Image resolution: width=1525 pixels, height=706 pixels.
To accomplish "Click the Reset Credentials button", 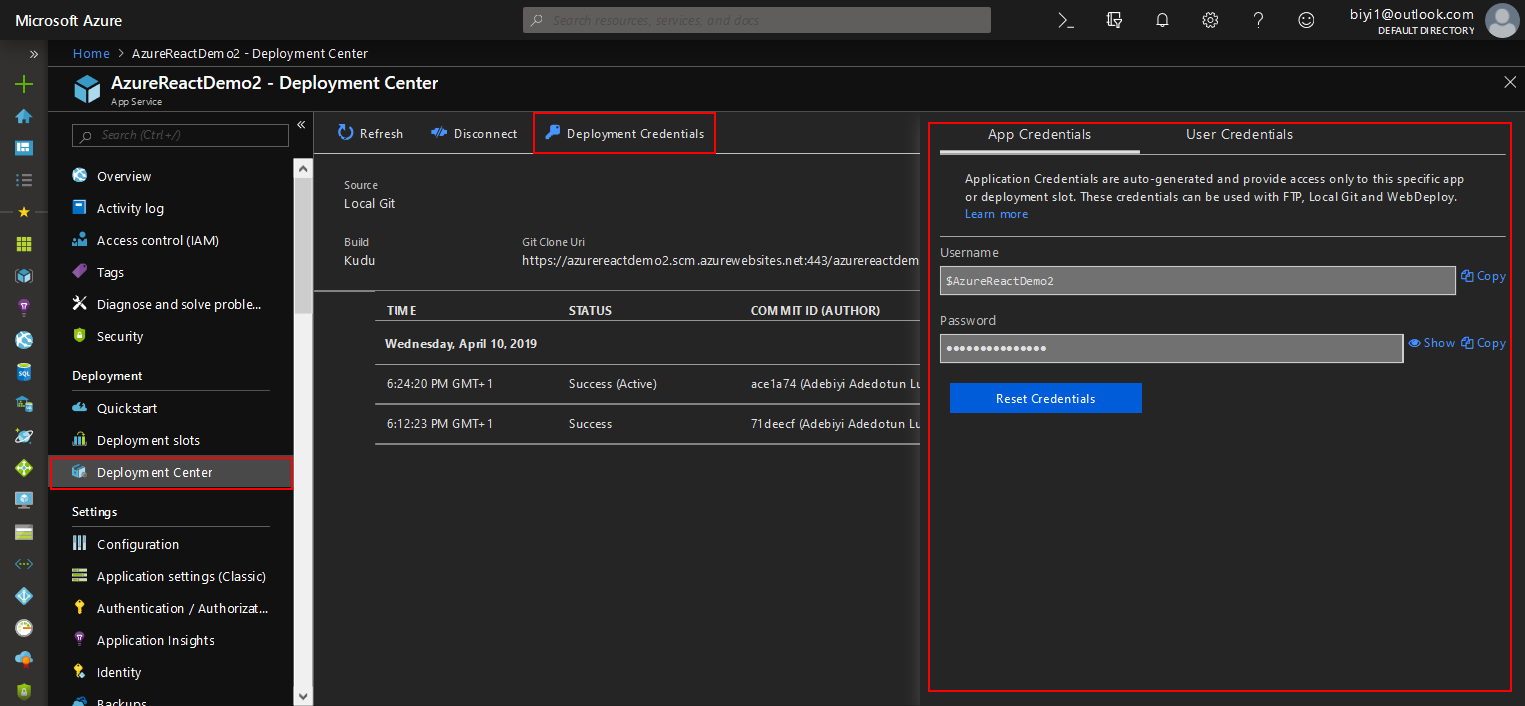I will point(1045,398).
